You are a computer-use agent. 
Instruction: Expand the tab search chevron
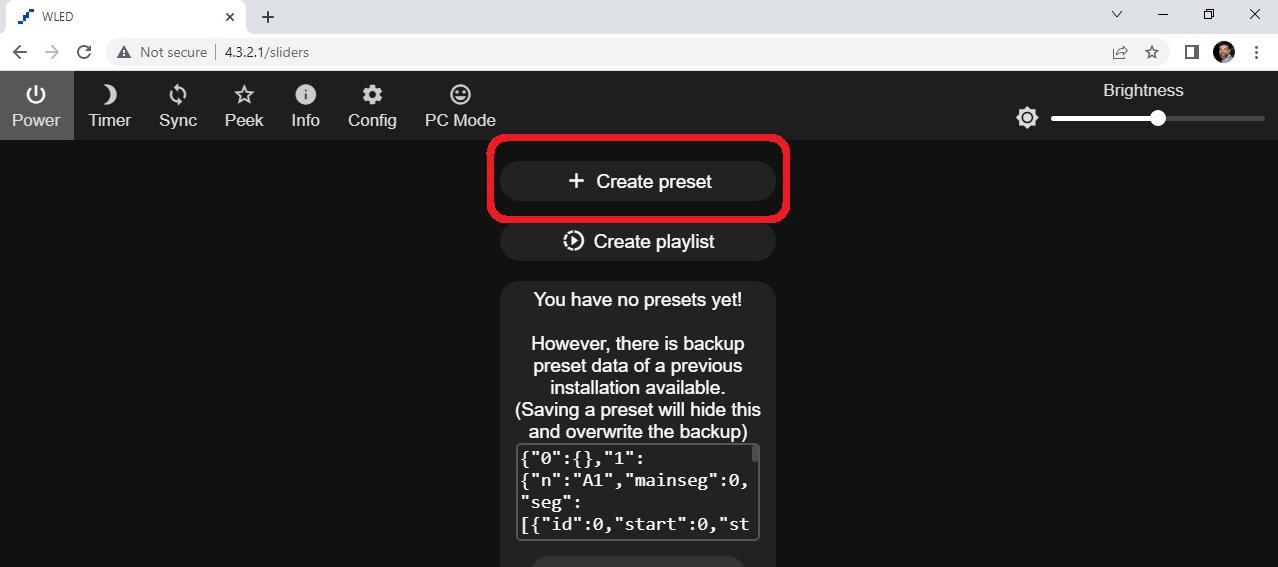(1117, 15)
